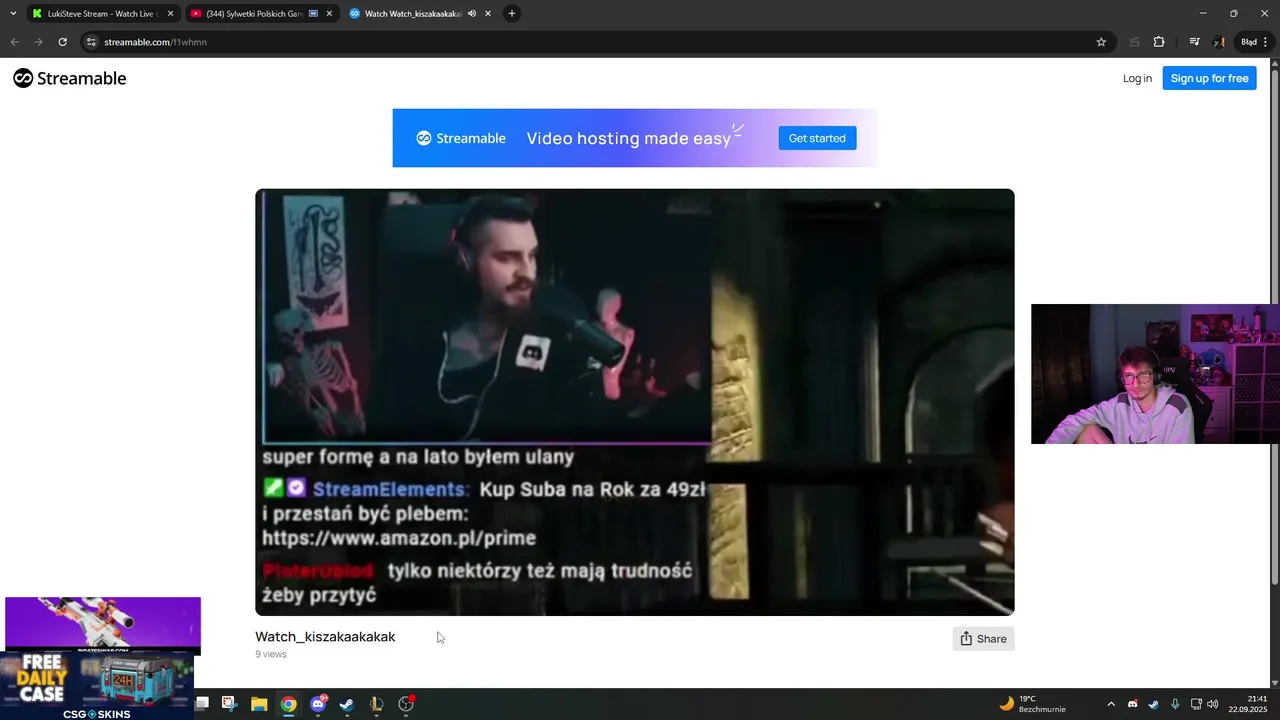This screenshot has height=720, width=1280.
Task: Share the Watch_kiszakaakakak video
Action: [x=983, y=639]
